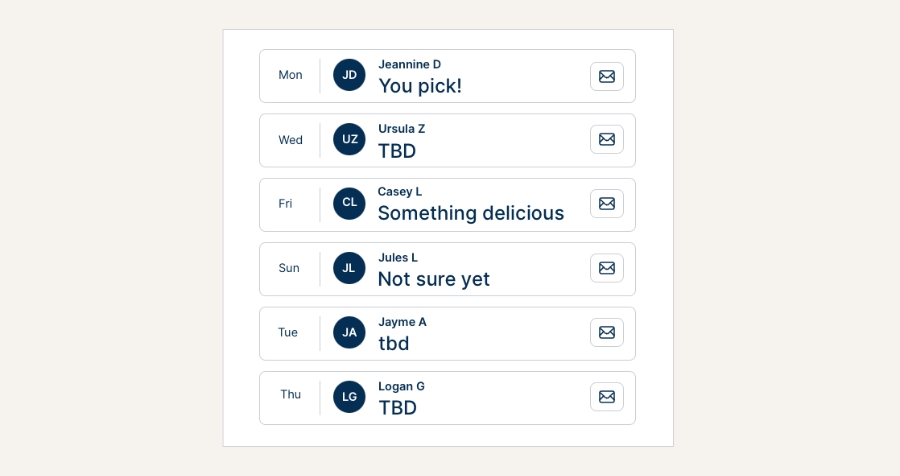900x476 pixels.
Task: Click the envelope icon for Jeannine D
Action: coord(606,76)
